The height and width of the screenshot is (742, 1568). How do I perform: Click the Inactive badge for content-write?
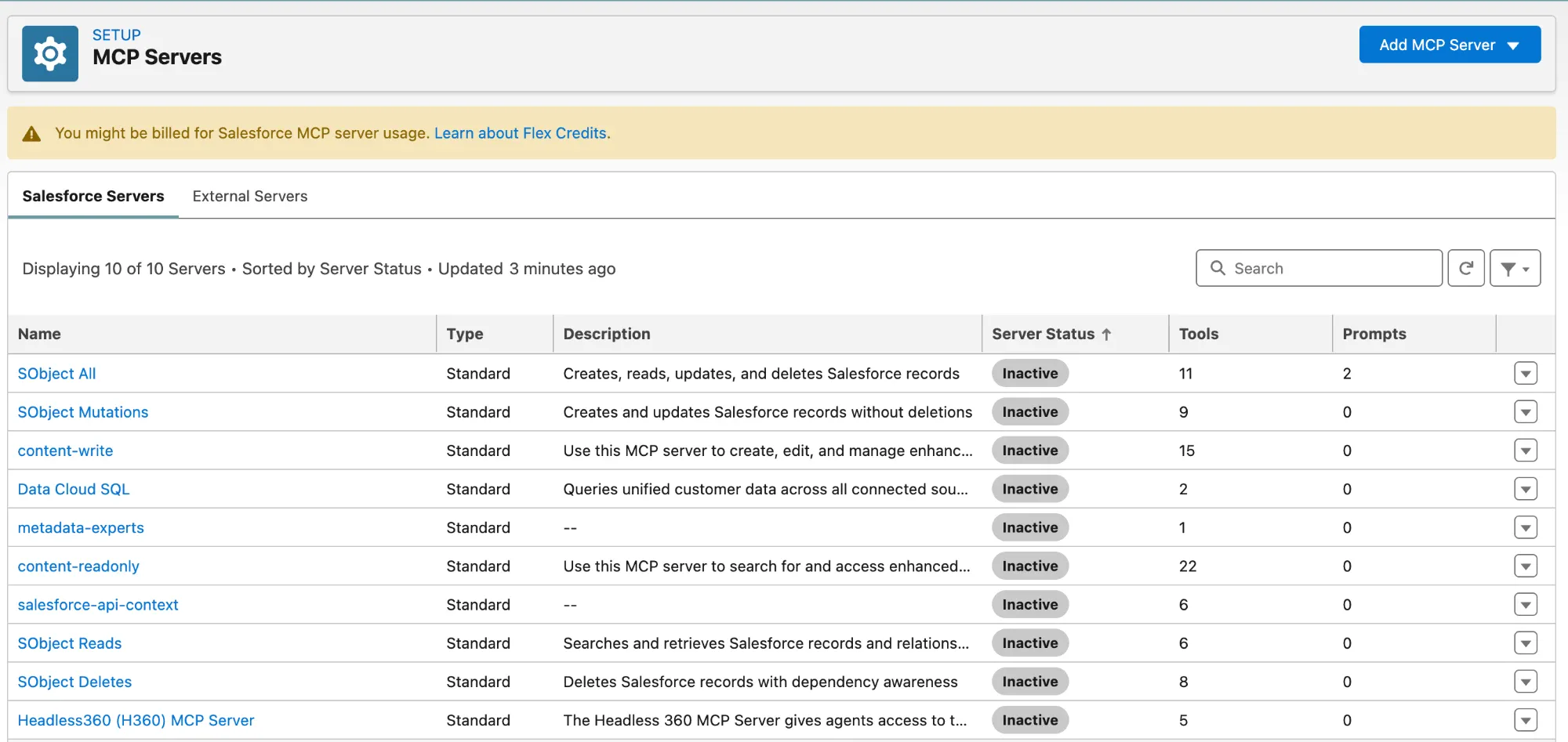pyautogui.click(x=1029, y=451)
